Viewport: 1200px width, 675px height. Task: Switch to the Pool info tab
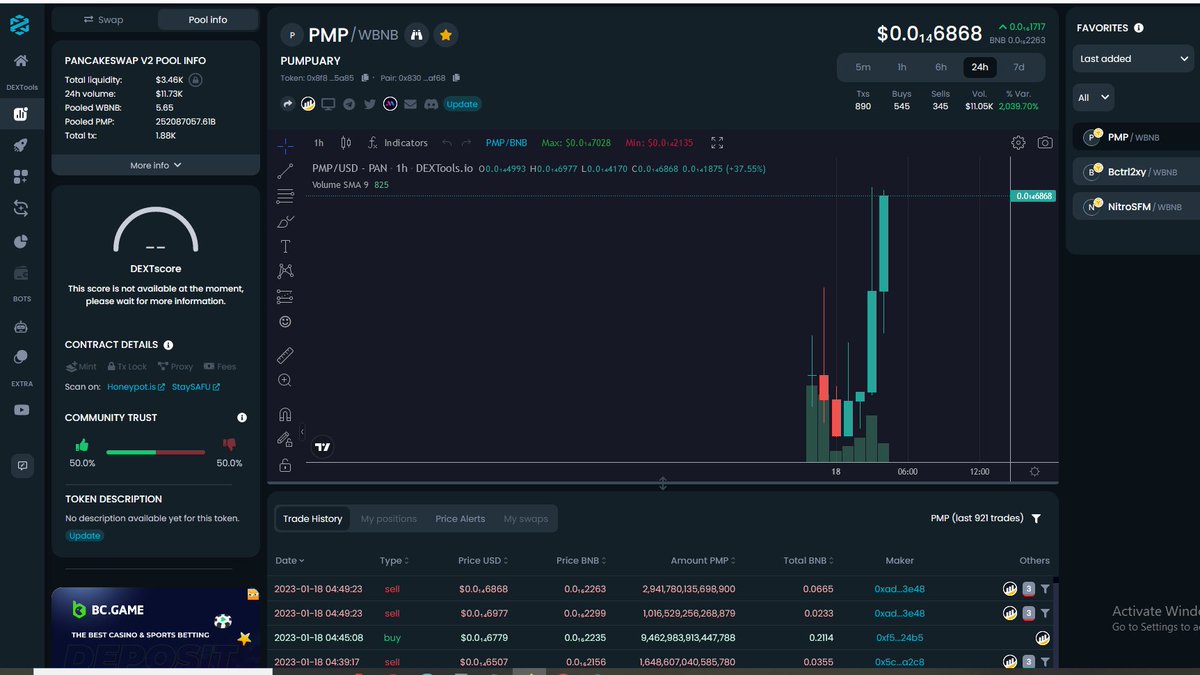point(208,19)
